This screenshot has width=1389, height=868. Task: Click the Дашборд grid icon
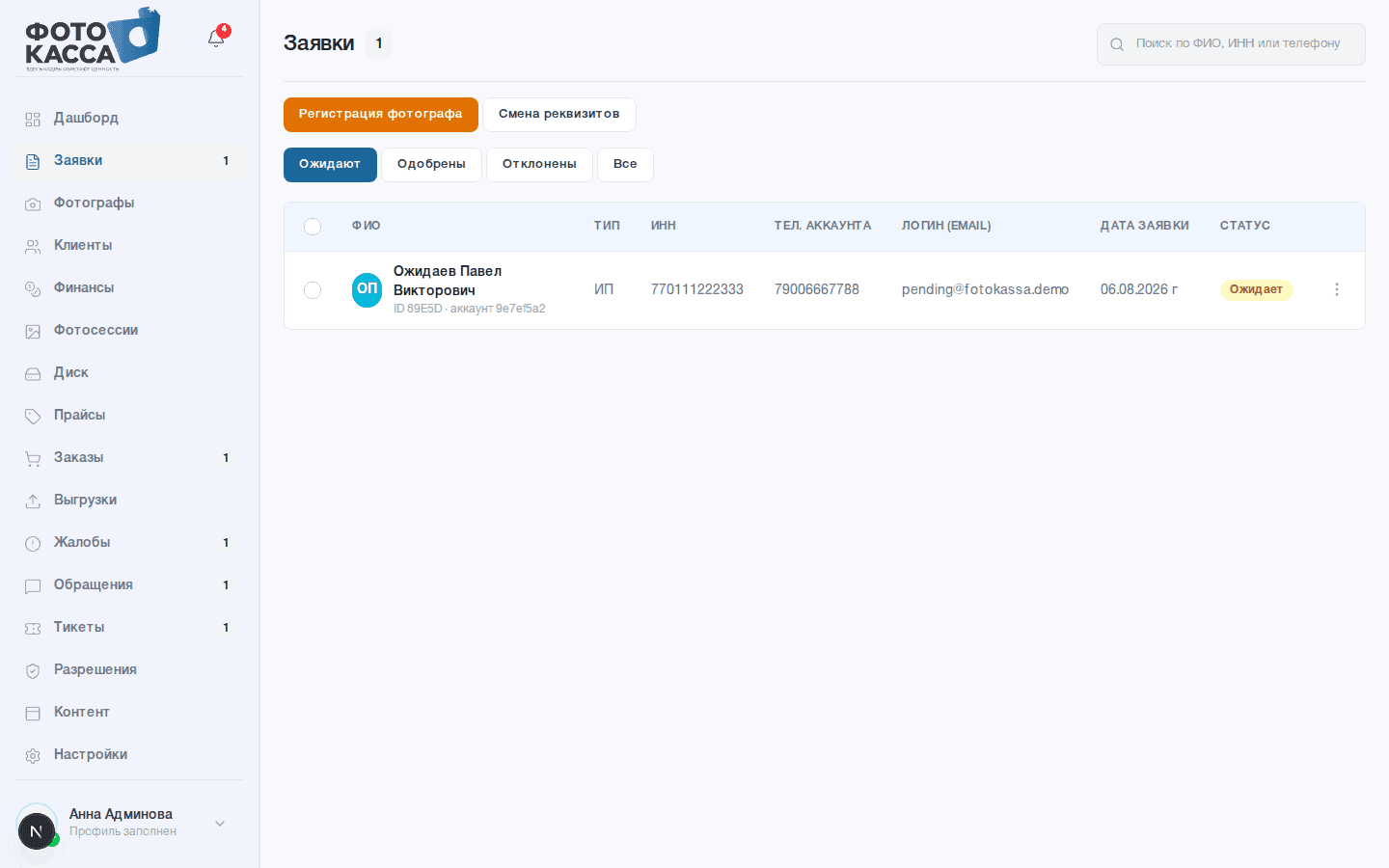[x=33, y=119]
